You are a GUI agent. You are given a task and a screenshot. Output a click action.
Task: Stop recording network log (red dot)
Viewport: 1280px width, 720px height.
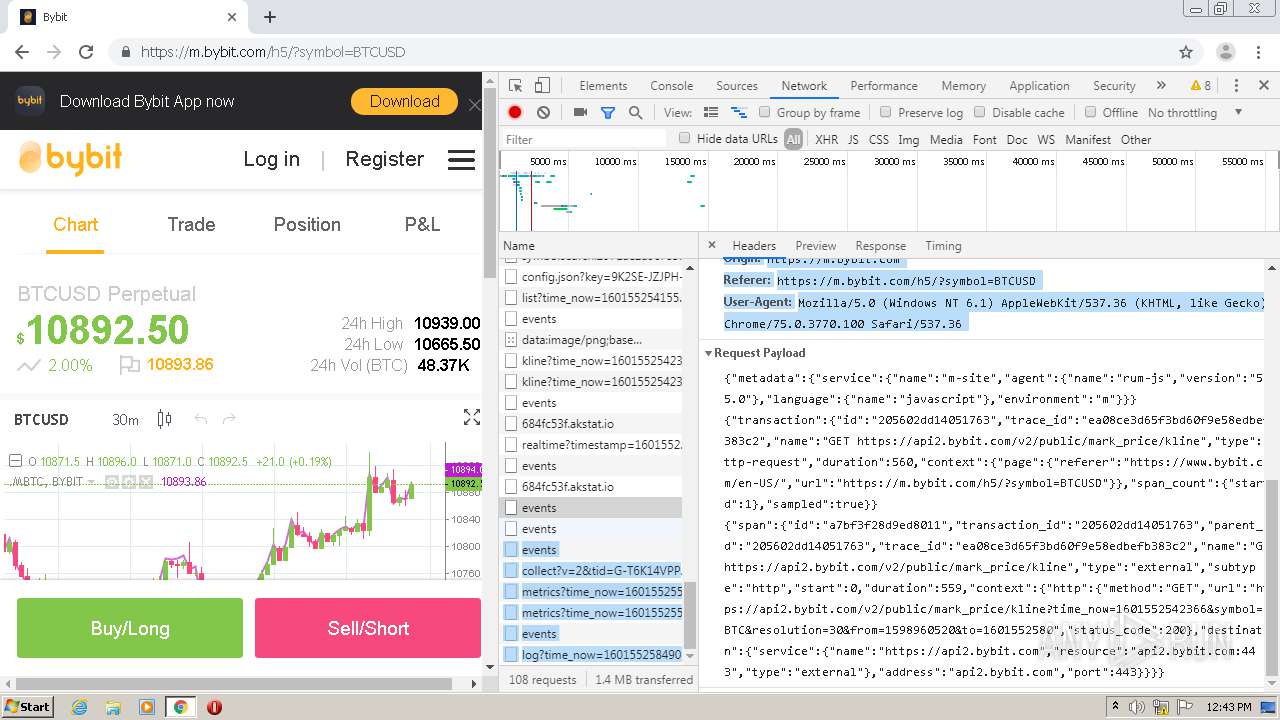515,113
